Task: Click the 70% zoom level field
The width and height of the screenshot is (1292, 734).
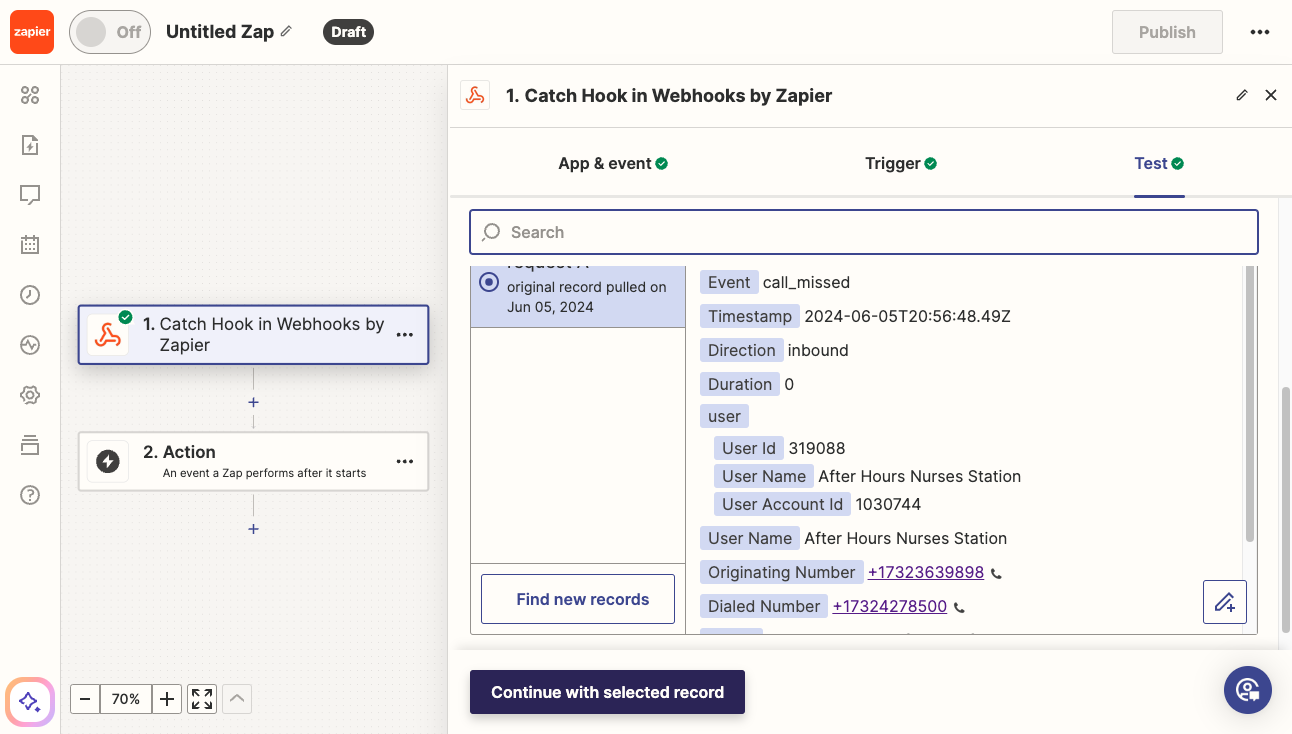Action: 126,699
